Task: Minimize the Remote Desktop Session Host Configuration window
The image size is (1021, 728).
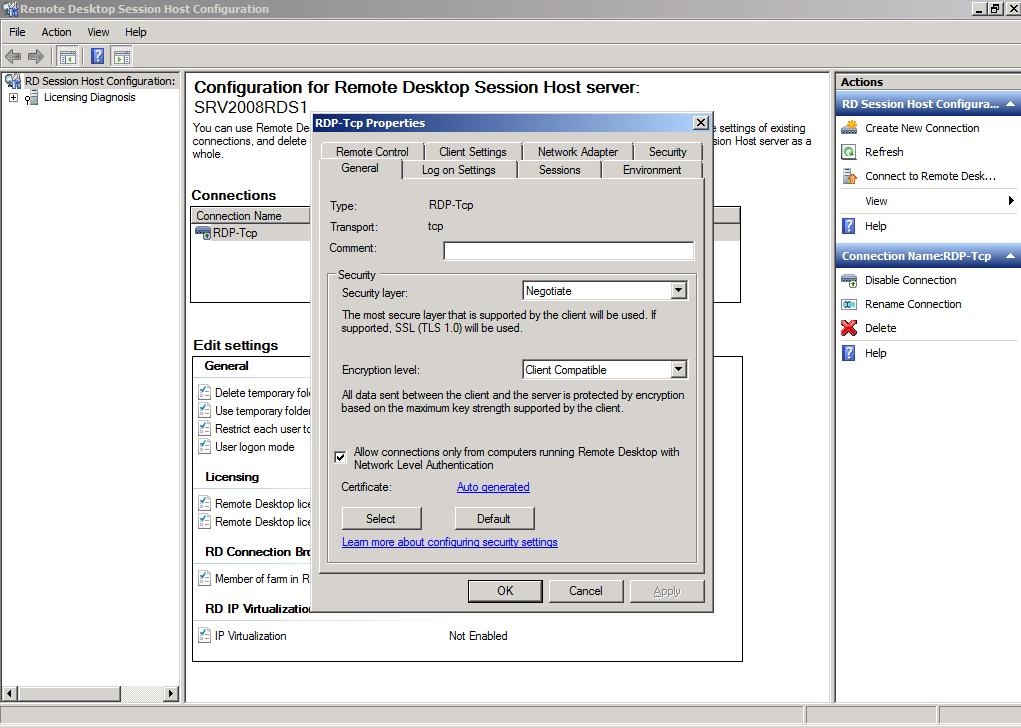Action: tap(979, 8)
